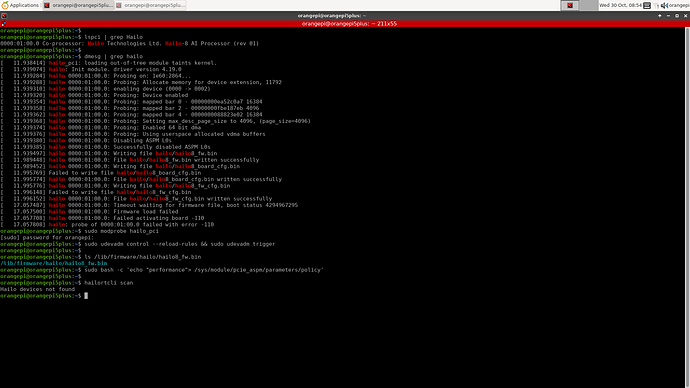690x388 pixels.
Task: Click the 'sudo udevadm control --reload-rules' command
Action: pyautogui.click(x=180, y=244)
